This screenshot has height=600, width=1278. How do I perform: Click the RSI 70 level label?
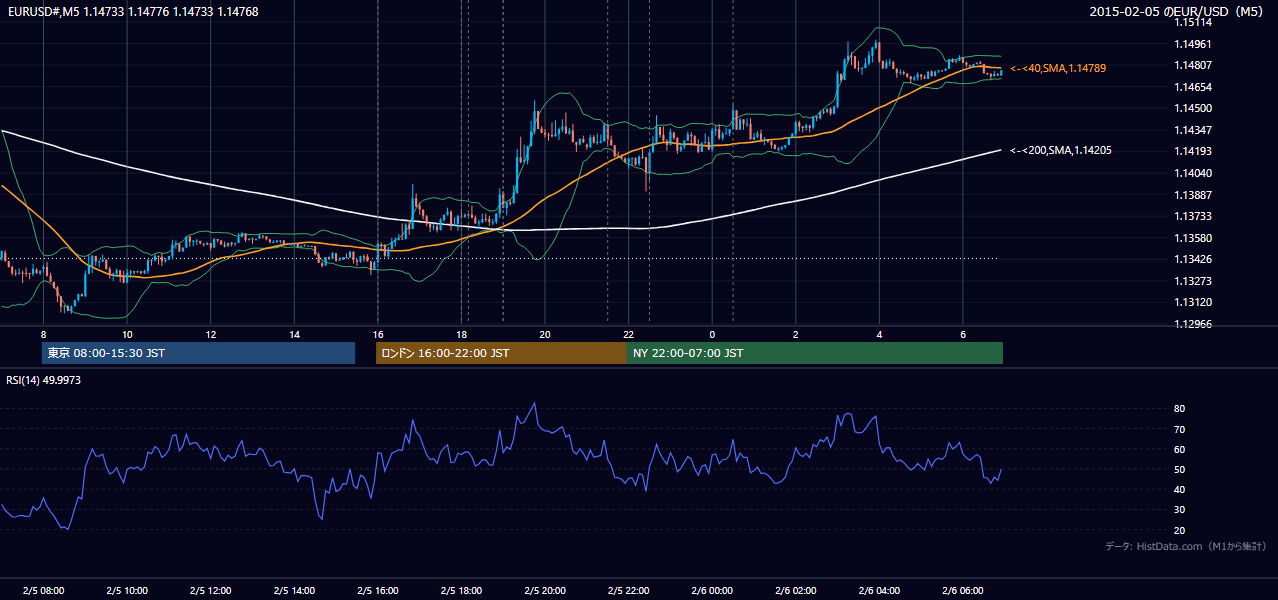tap(1179, 430)
